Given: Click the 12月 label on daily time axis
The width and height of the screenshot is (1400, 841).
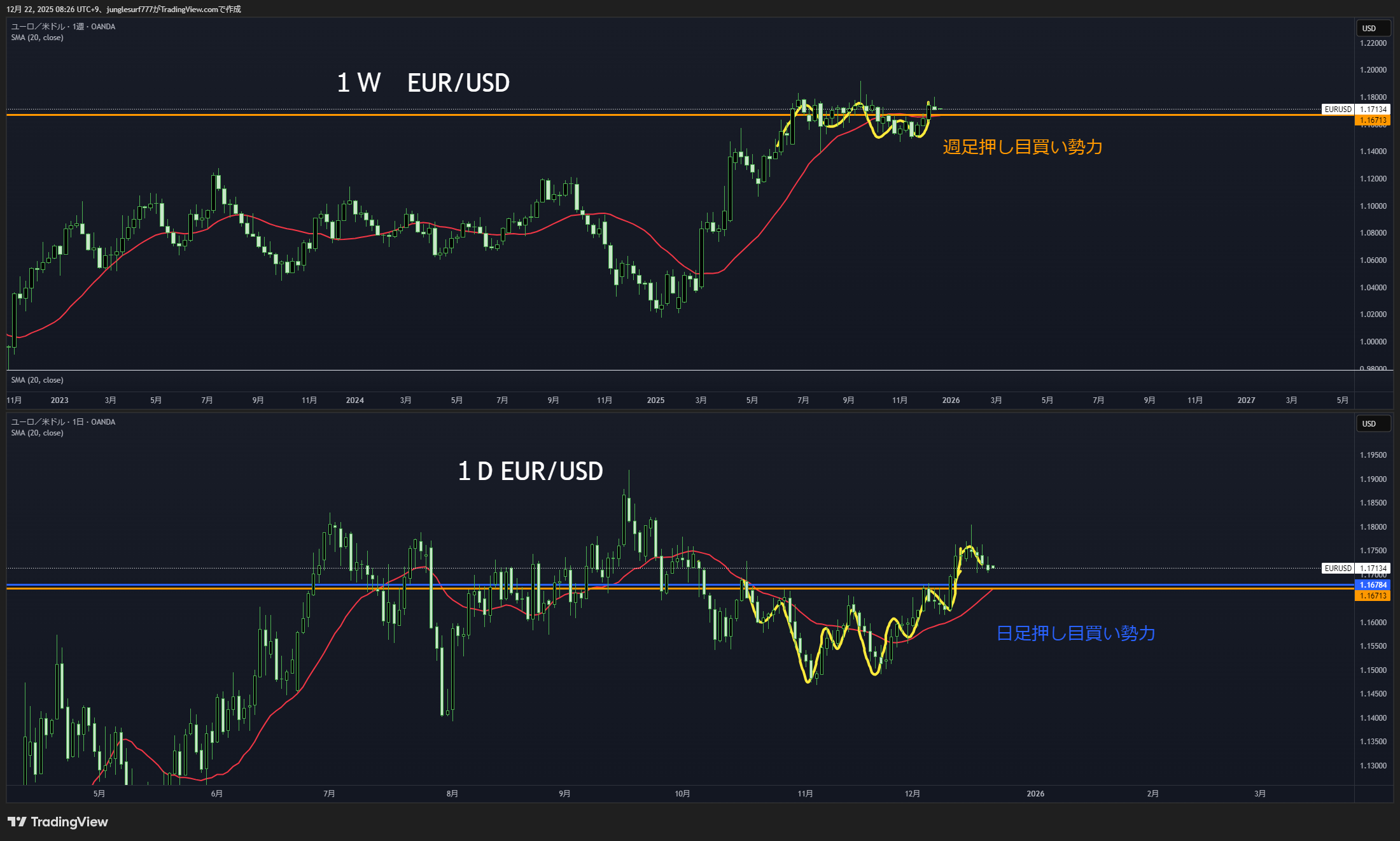Looking at the screenshot, I should 913,794.
